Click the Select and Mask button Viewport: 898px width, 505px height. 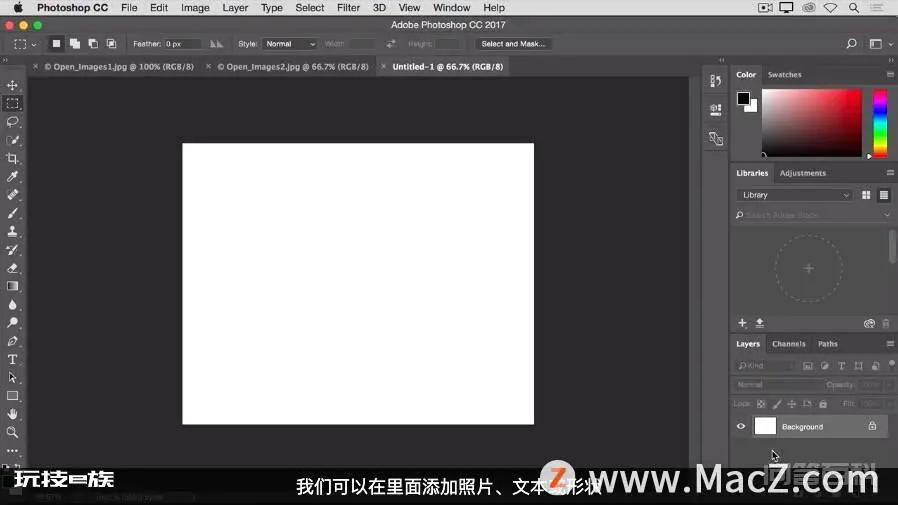click(513, 44)
